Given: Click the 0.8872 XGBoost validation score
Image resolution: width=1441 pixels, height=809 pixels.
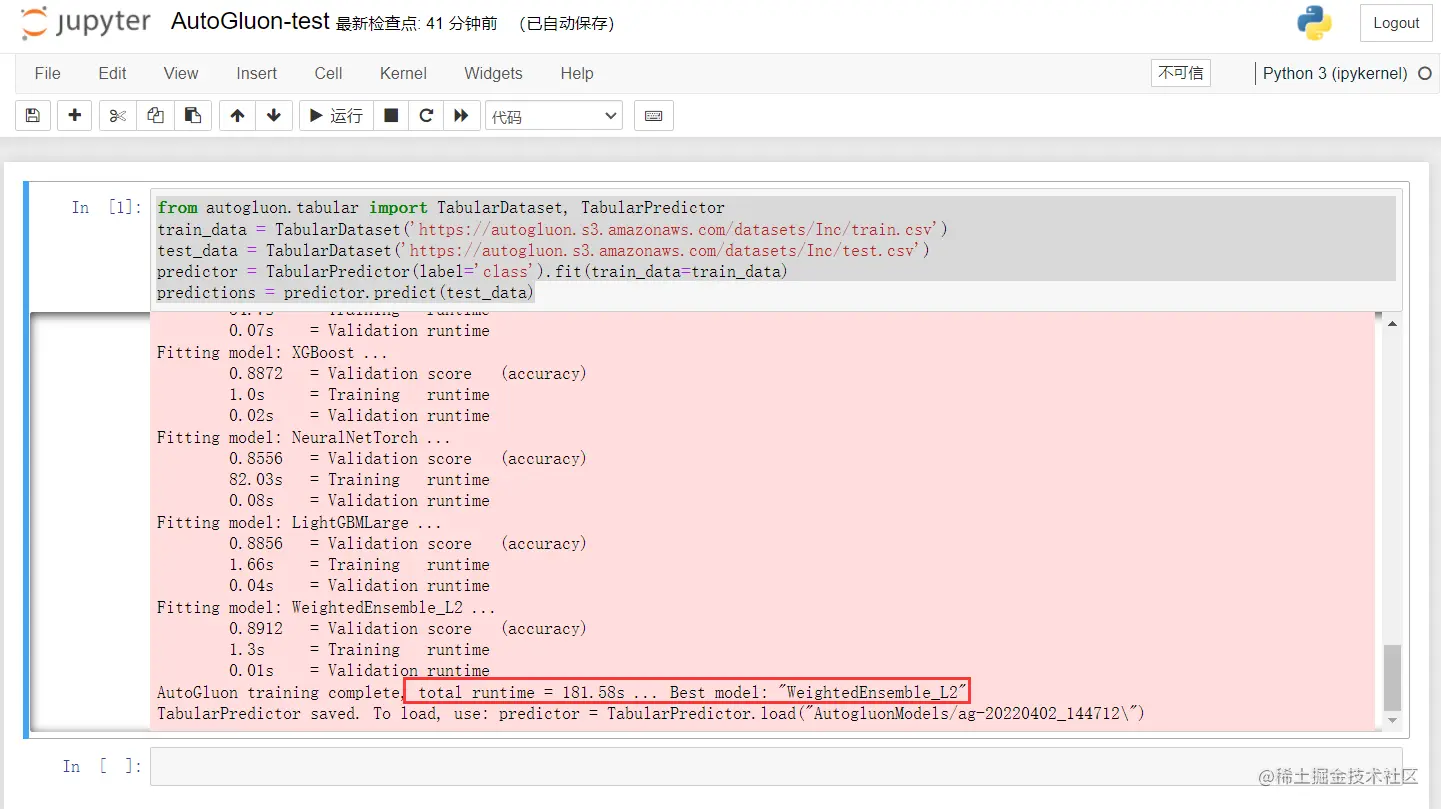Looking at the screenshot, I should (256, 373).
